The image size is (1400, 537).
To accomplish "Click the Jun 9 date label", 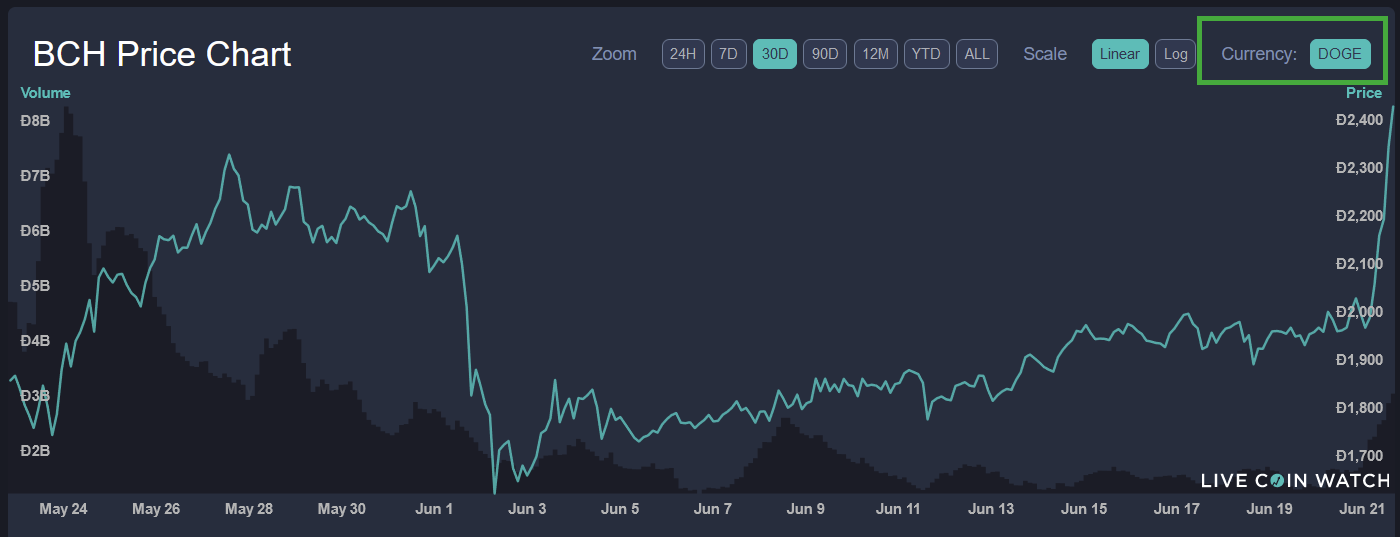I will [806, 509].
